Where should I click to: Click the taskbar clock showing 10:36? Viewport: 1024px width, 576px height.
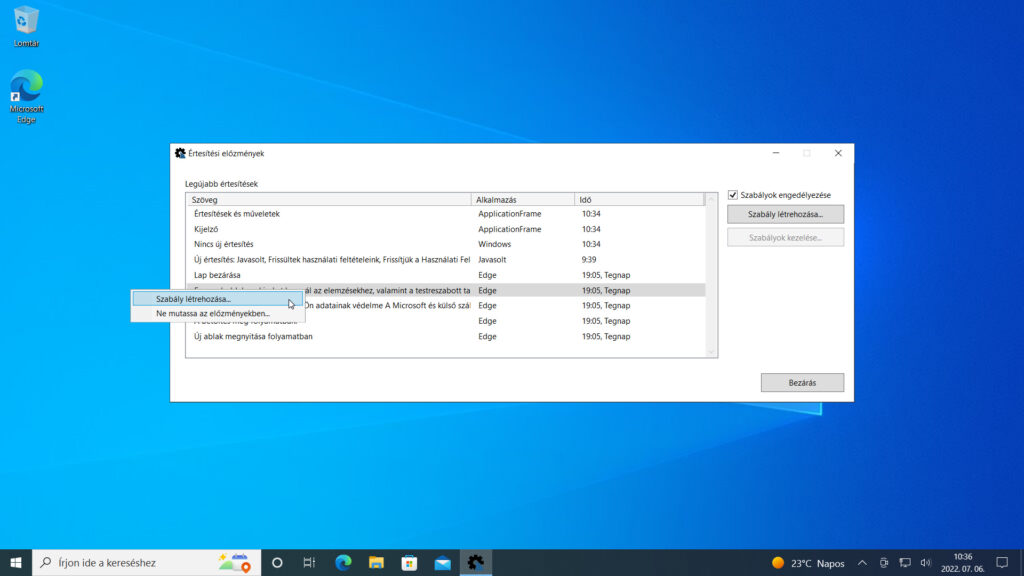click(963, 562)
